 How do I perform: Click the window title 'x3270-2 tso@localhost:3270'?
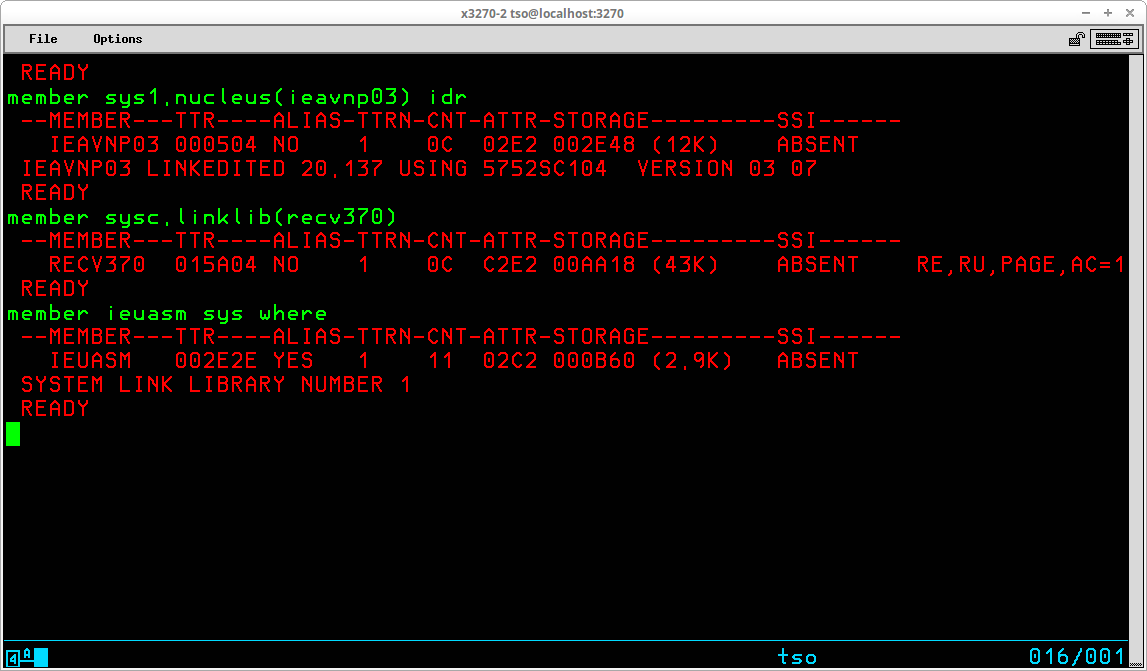tap(542, 13)
